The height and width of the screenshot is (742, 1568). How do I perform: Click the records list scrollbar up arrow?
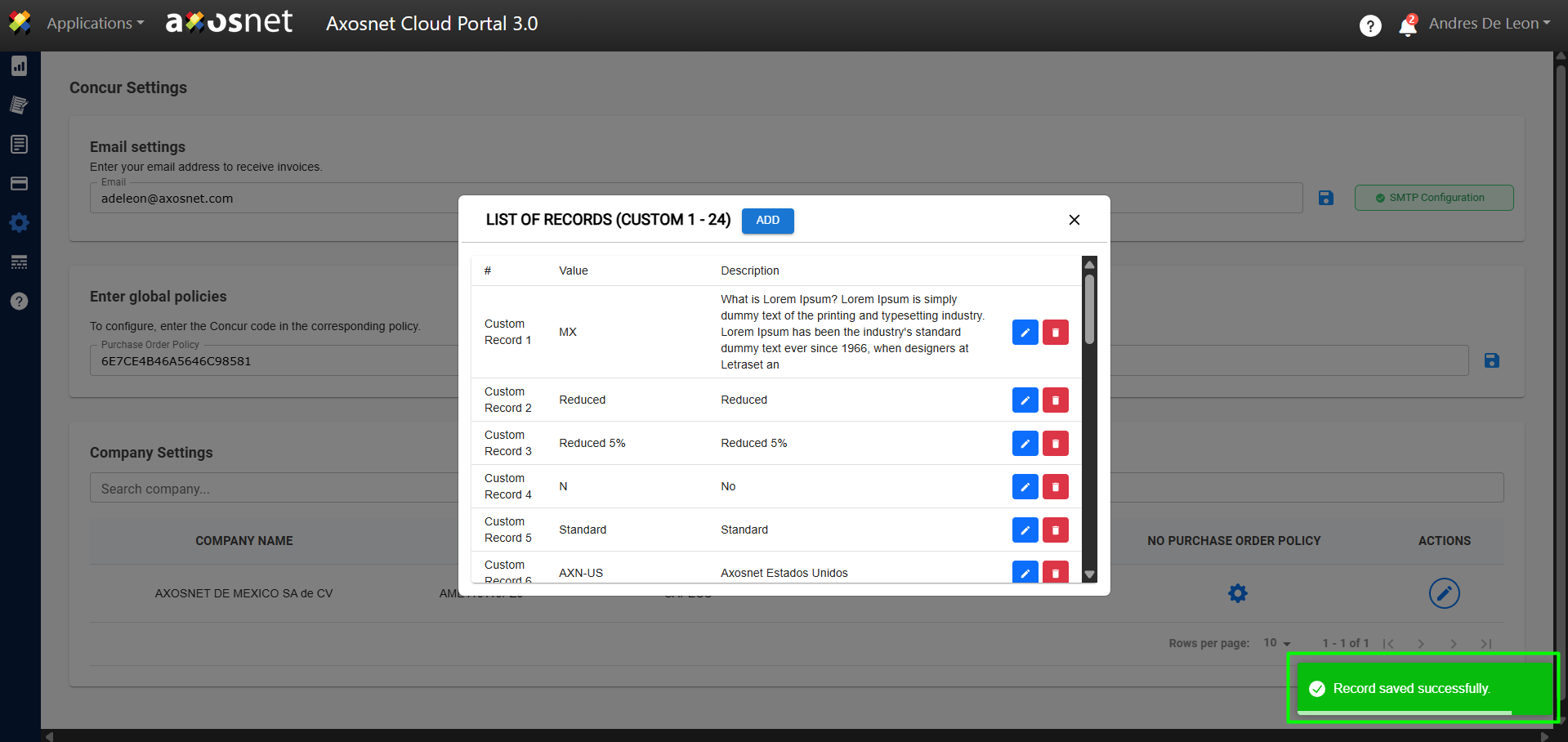pyautogui.click(x=1089, y=264)
